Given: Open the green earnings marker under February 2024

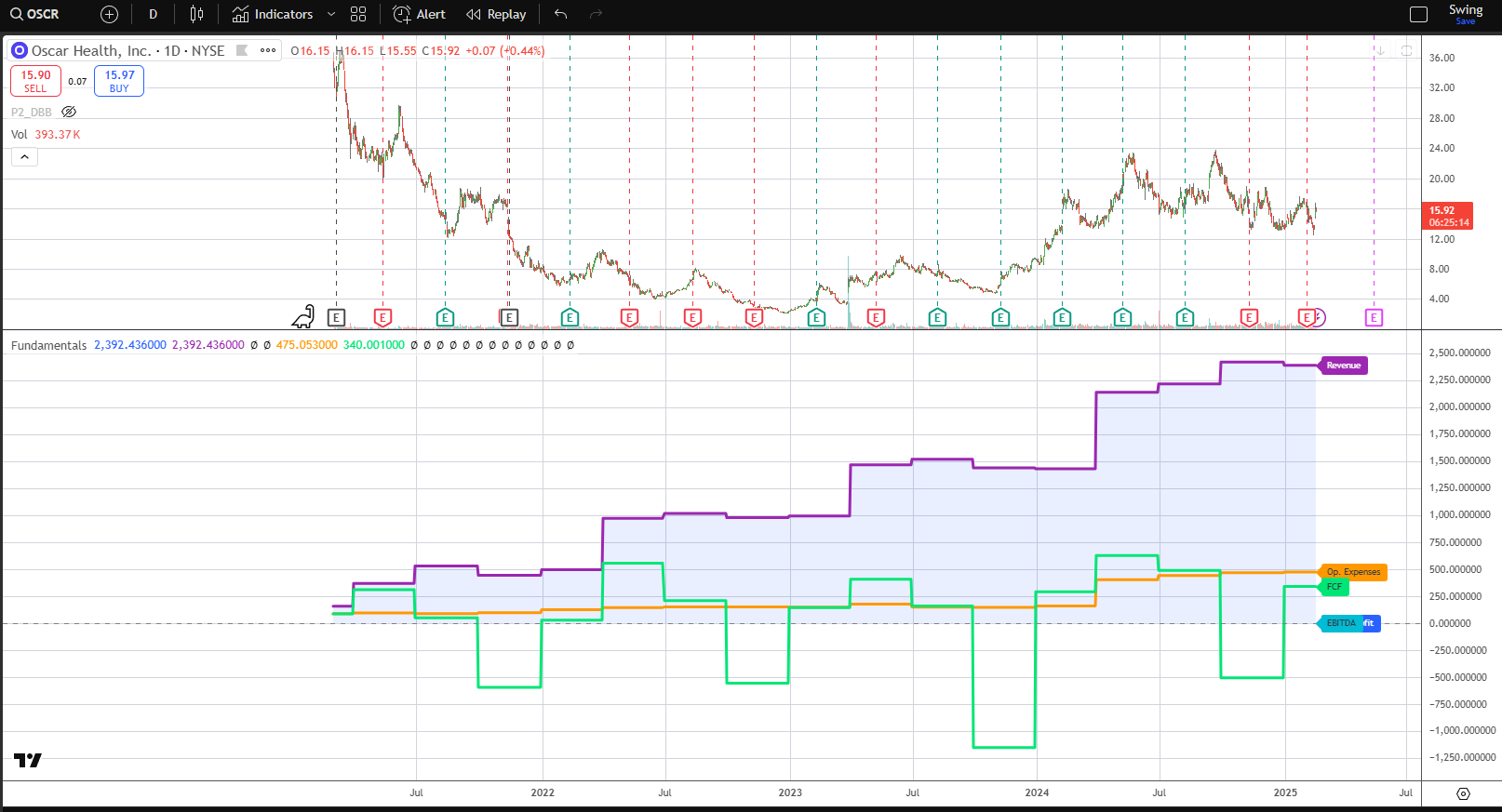Looking at the screenshot, I should pyautogui.click(x=1062, y=318).
